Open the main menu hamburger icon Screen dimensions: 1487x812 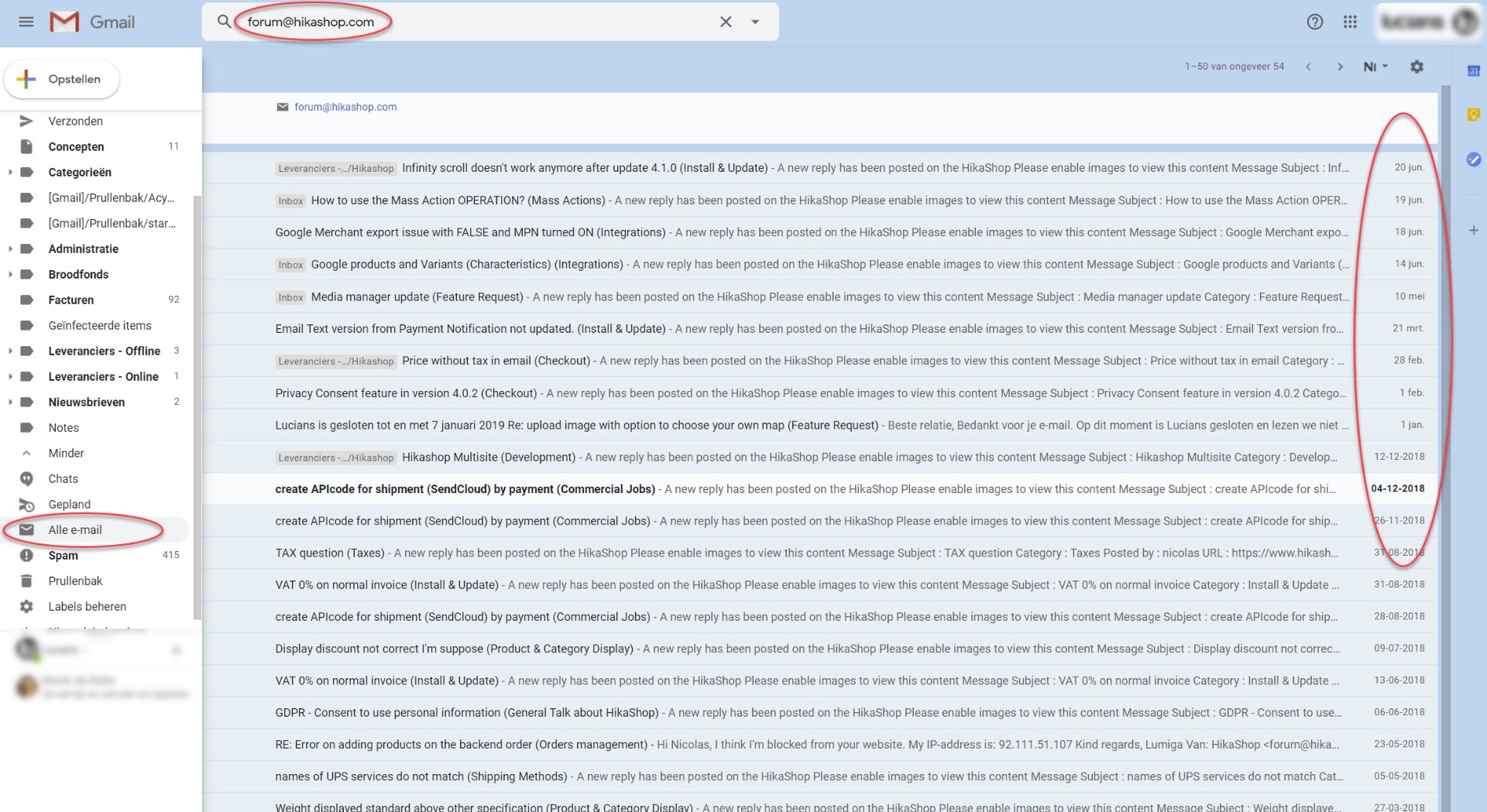[x=26, y=22]
